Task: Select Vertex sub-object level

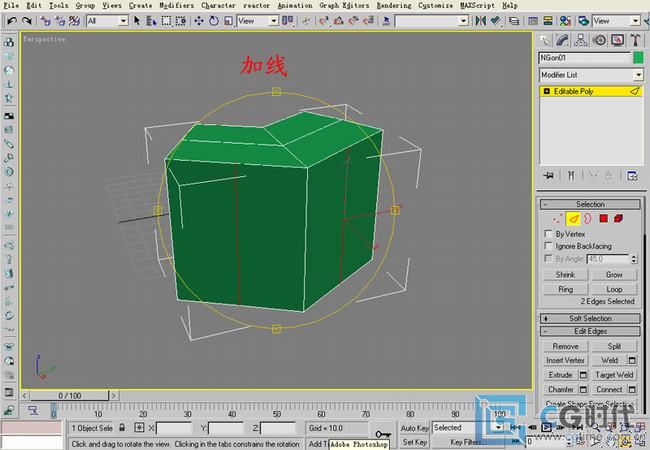Action: click(x=558, y=218)
